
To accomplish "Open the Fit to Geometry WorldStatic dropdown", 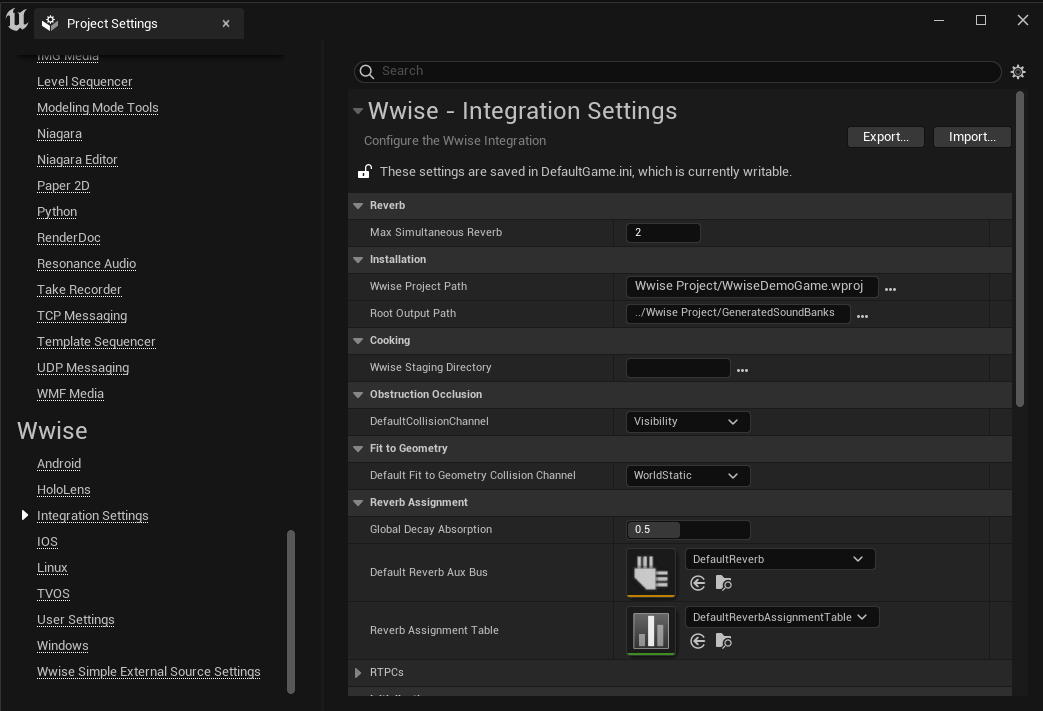I will pos(688,476).
